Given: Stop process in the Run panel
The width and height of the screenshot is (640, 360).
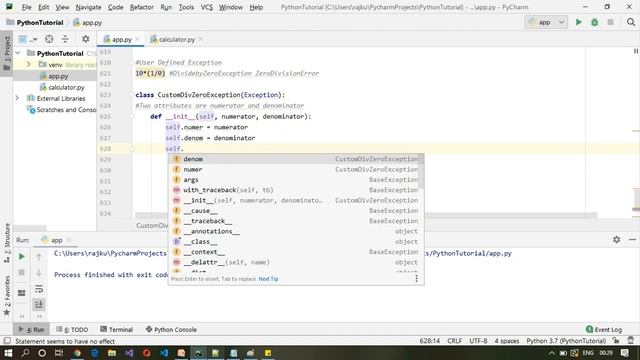Looking at the screenshot, I should tap(22, 273).
